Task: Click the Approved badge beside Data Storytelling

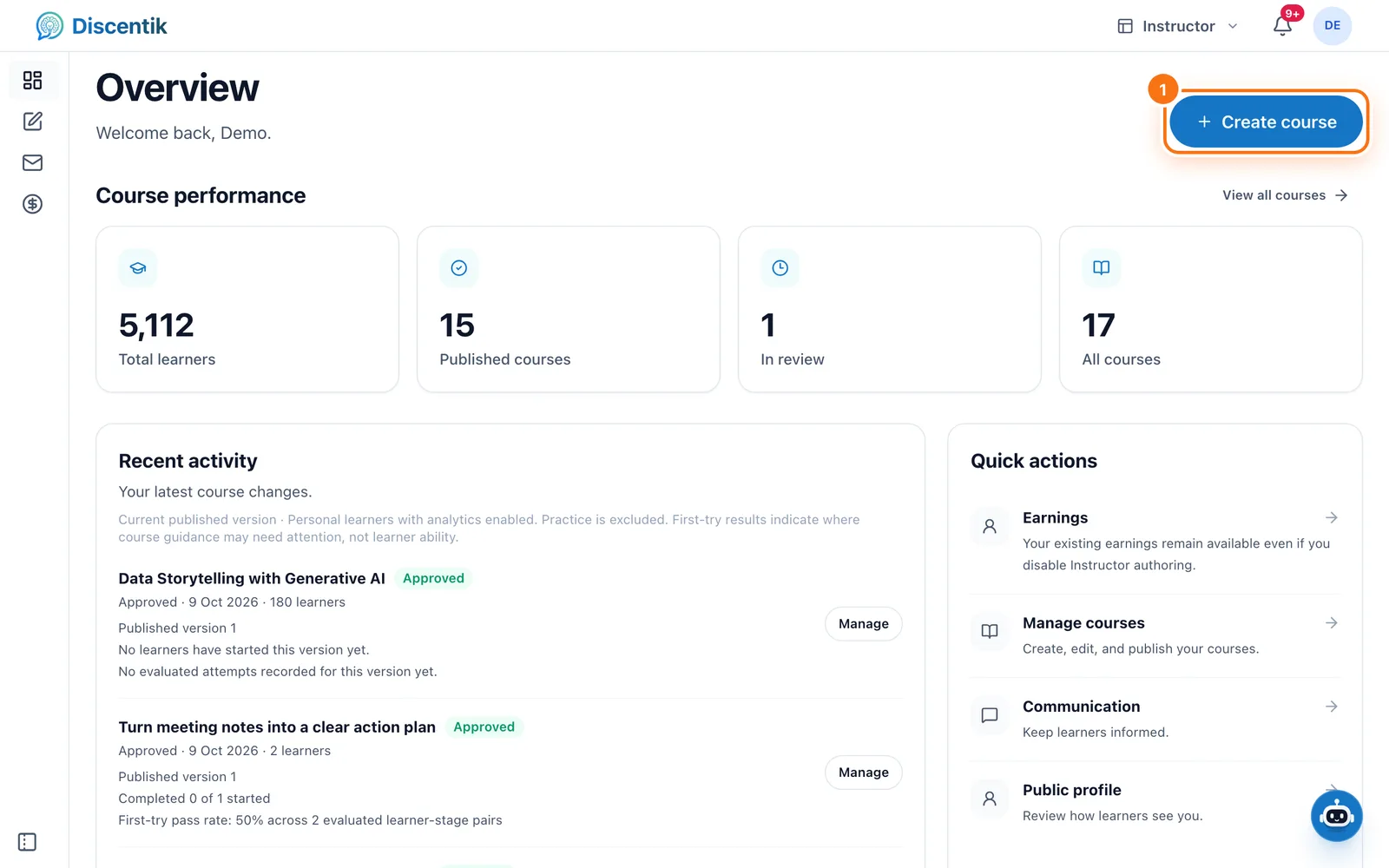Action: 433,579
